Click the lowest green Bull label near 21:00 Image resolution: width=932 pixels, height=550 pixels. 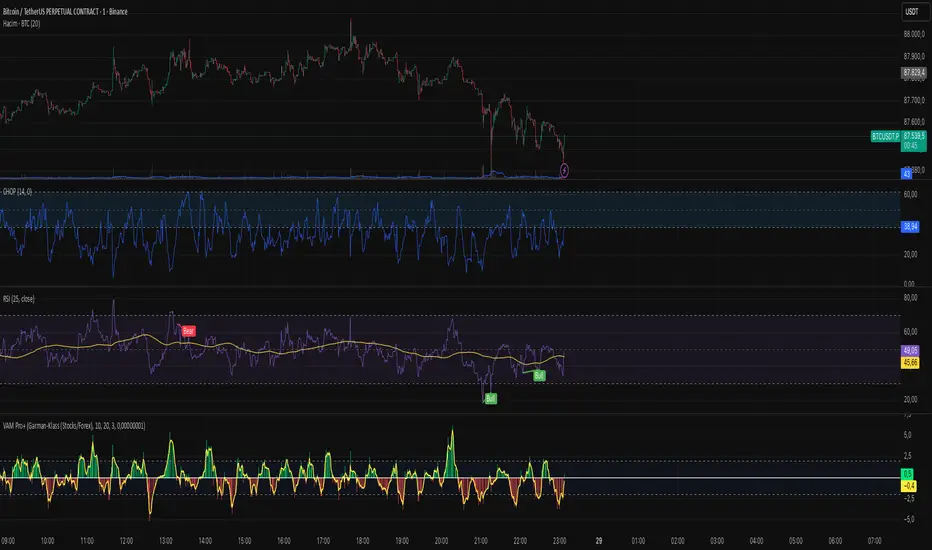(x=490, y=399)
